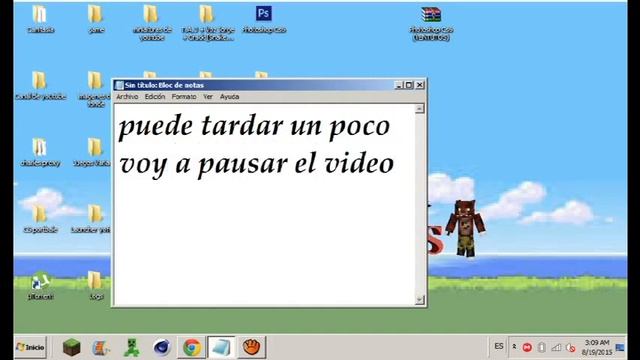Image resolution: width=640 pixels, height=360 pixels.
Task: Open Google Chrome from the taskbar
Action: (192, 347)
